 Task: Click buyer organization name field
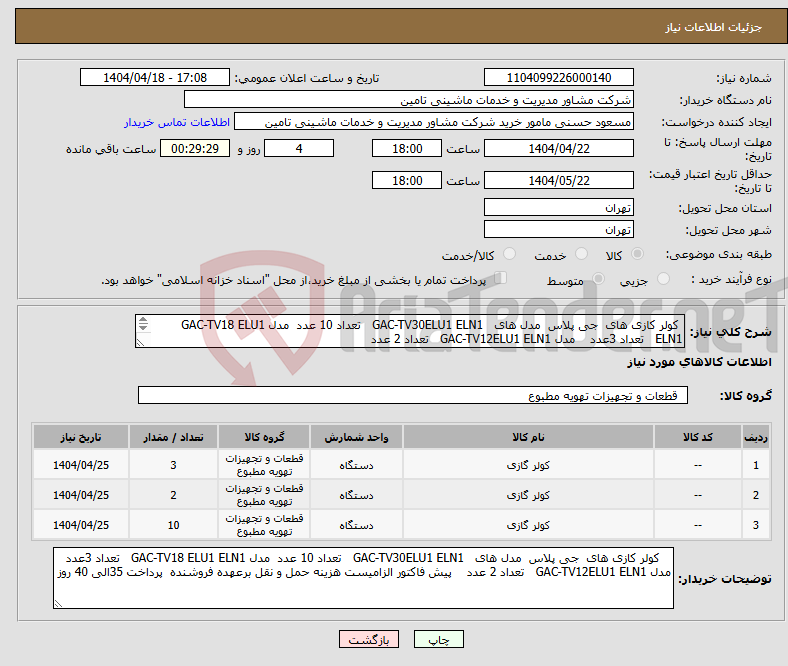point(409,100)
